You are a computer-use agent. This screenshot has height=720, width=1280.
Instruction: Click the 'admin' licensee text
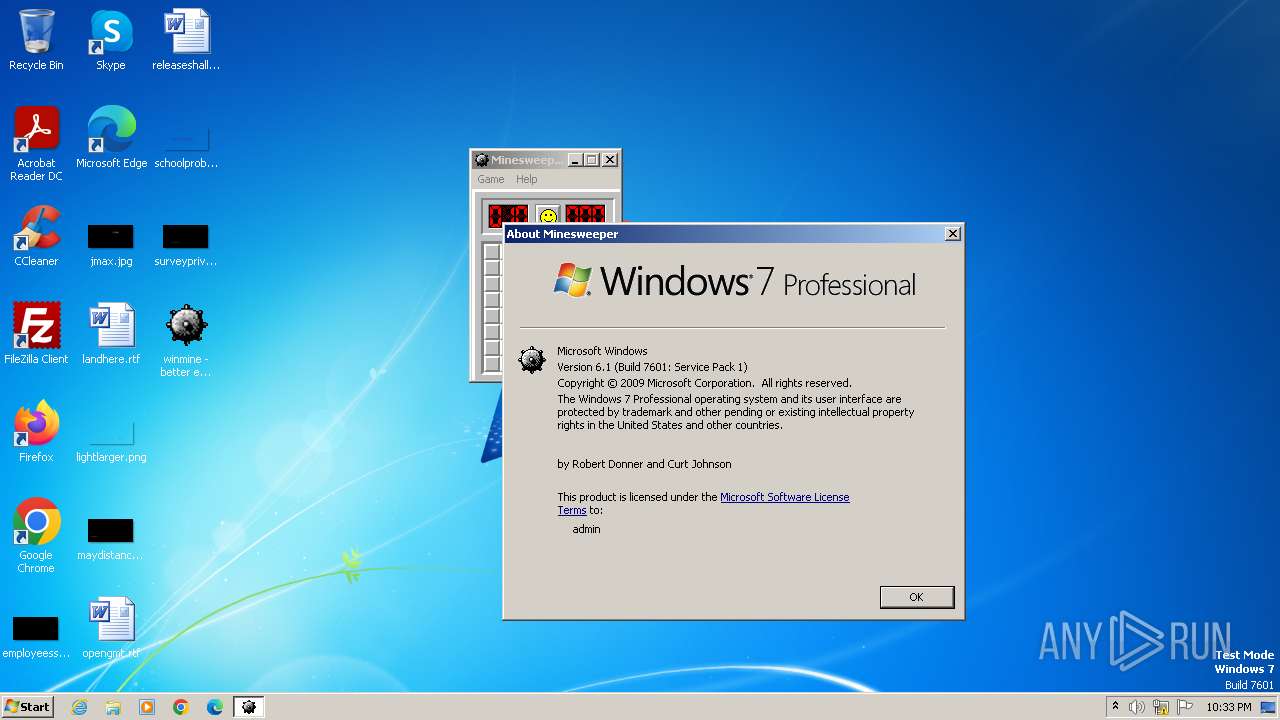pyautogui.click(x=587, y=529)
